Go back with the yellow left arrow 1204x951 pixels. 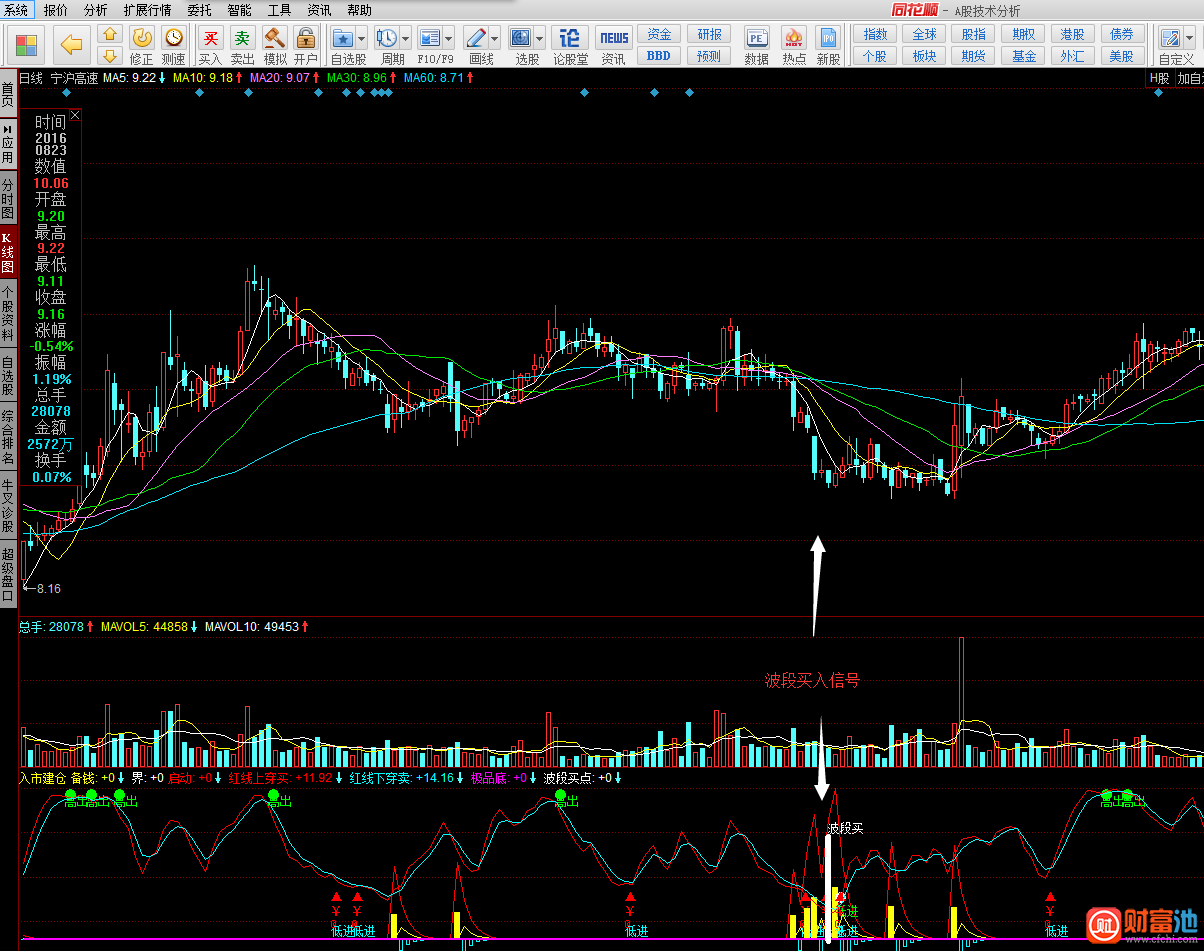[x=71, y=45]
